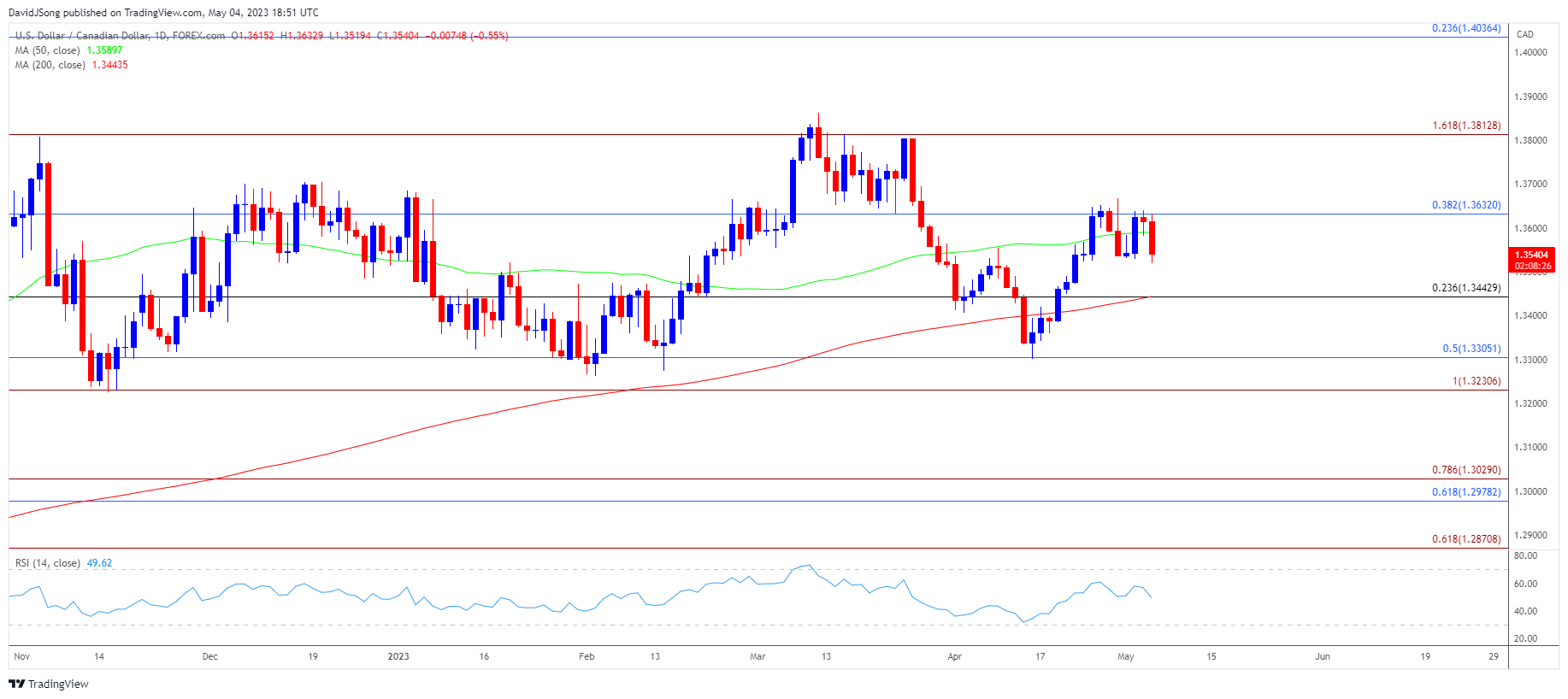Click the 1.40000 price axis label
Image resolution: width=1568 pixels, height=699 pixels.
click(1530, 52)
